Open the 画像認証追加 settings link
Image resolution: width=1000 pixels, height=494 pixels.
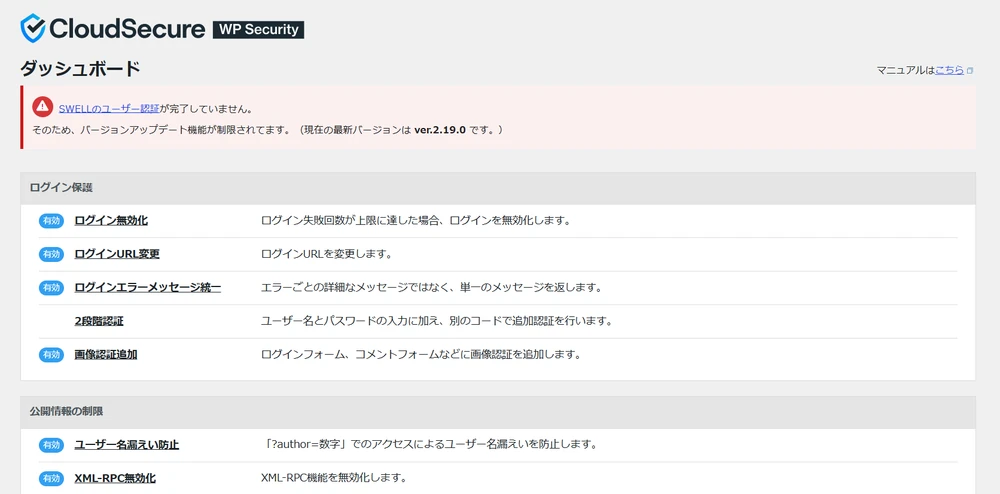pyautogui.click(x=106, y=354)
